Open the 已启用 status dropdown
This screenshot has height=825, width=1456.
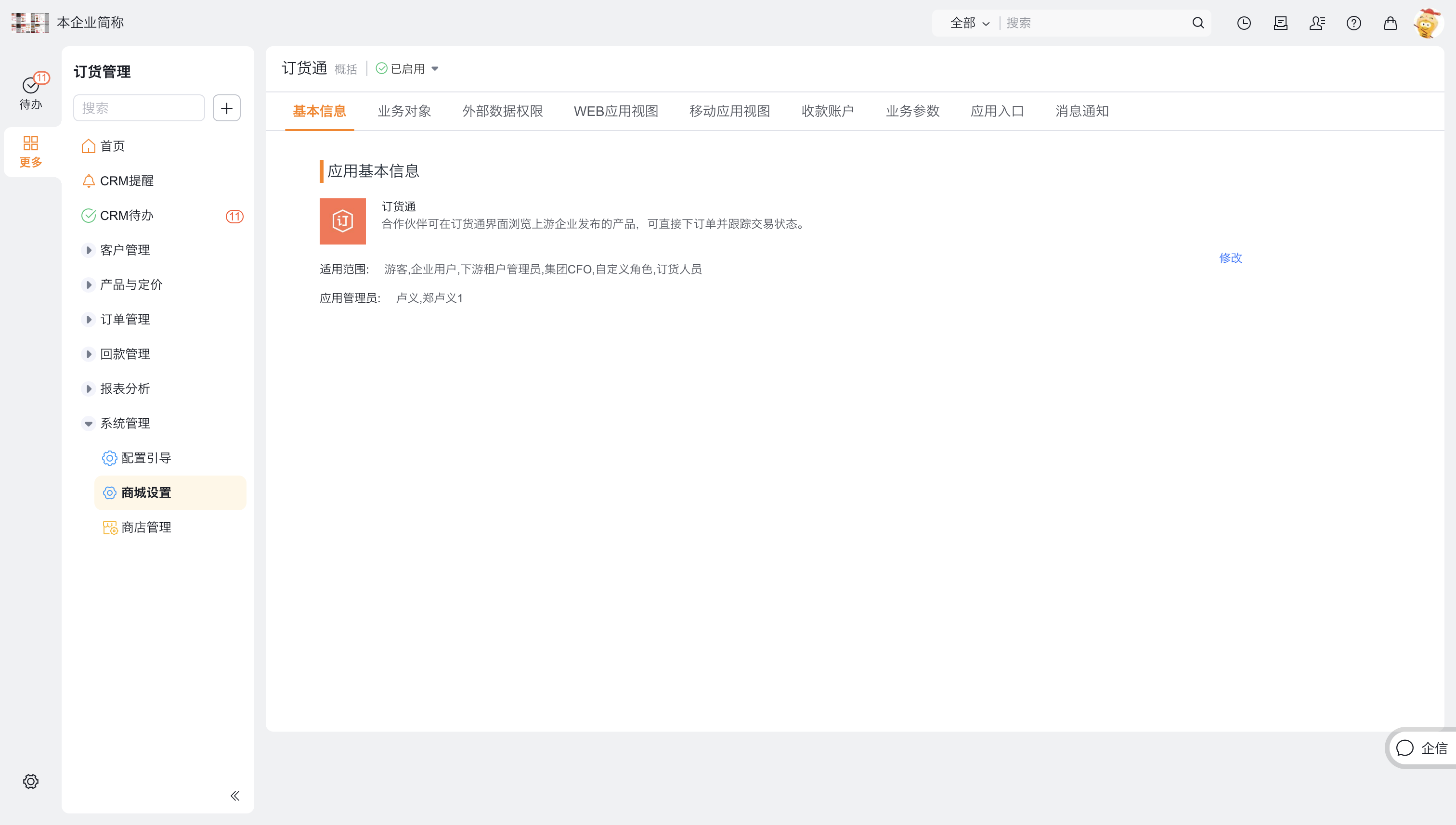point(408,68)
